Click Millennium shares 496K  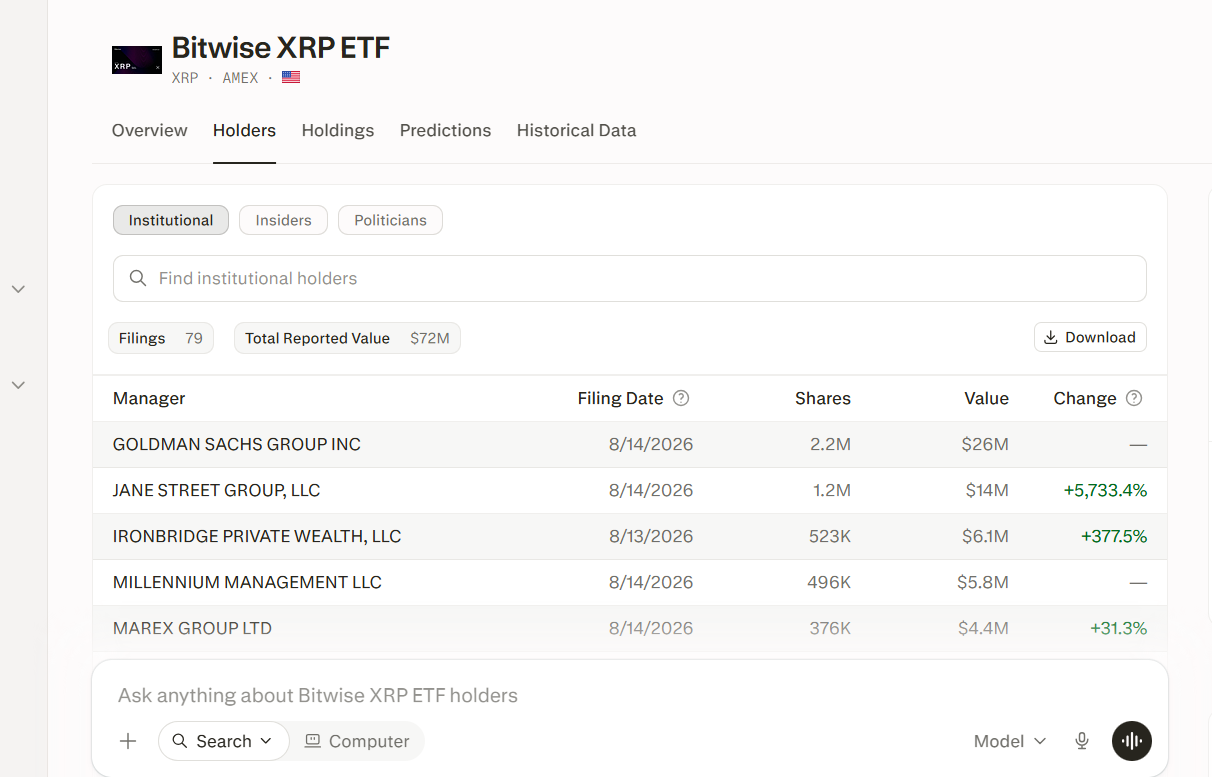[x=829, y=582]
